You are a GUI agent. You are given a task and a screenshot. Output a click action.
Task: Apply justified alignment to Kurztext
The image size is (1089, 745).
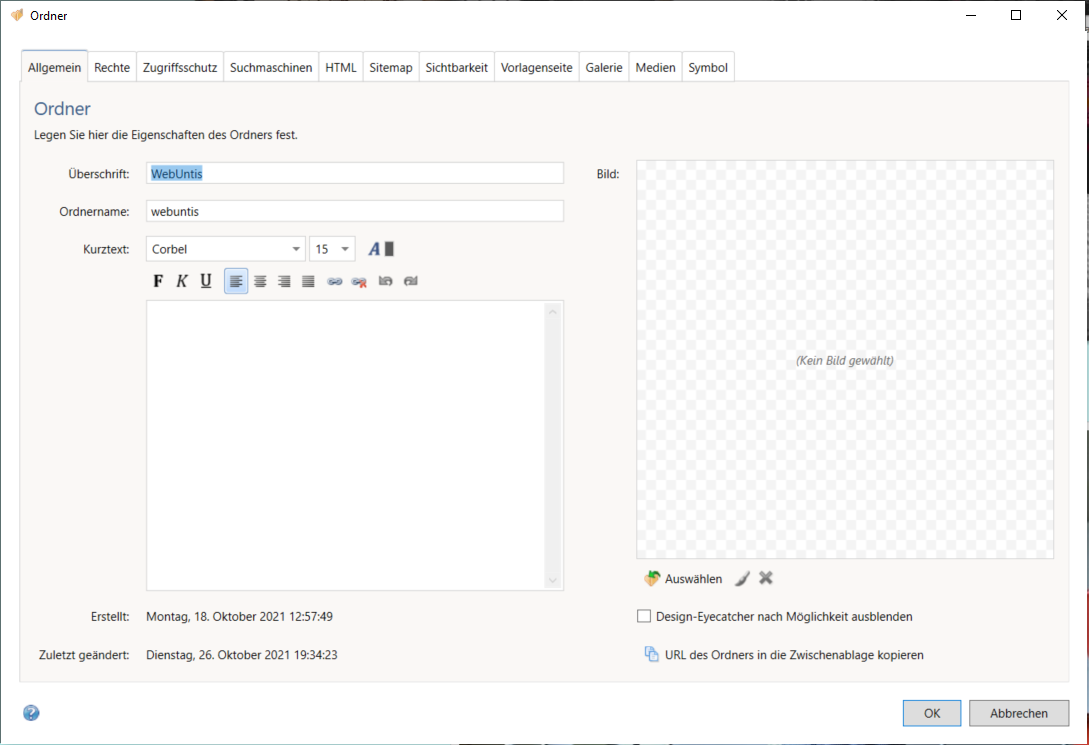308,281
